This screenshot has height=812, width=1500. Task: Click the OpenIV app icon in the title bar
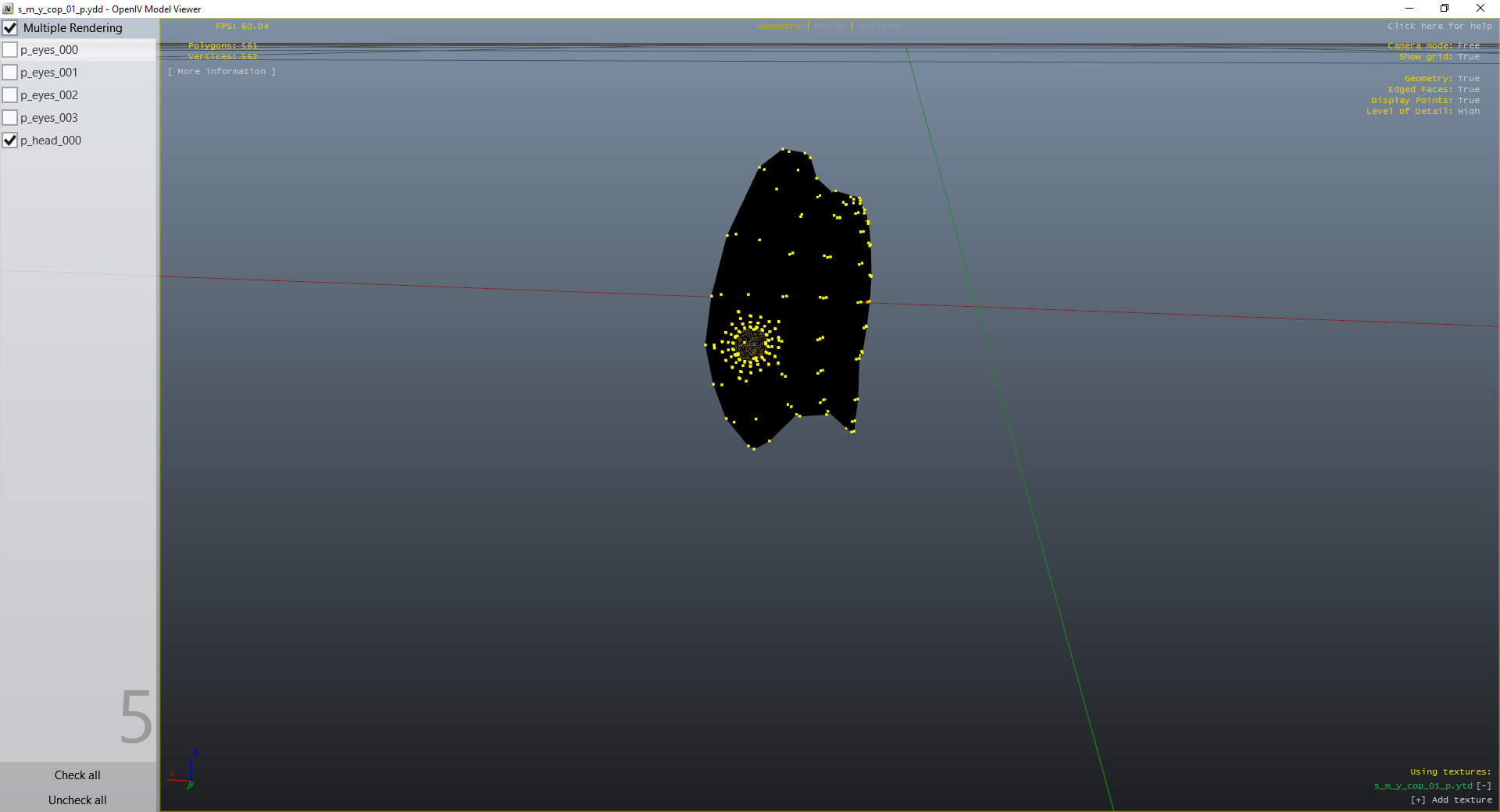coord(8,9)
